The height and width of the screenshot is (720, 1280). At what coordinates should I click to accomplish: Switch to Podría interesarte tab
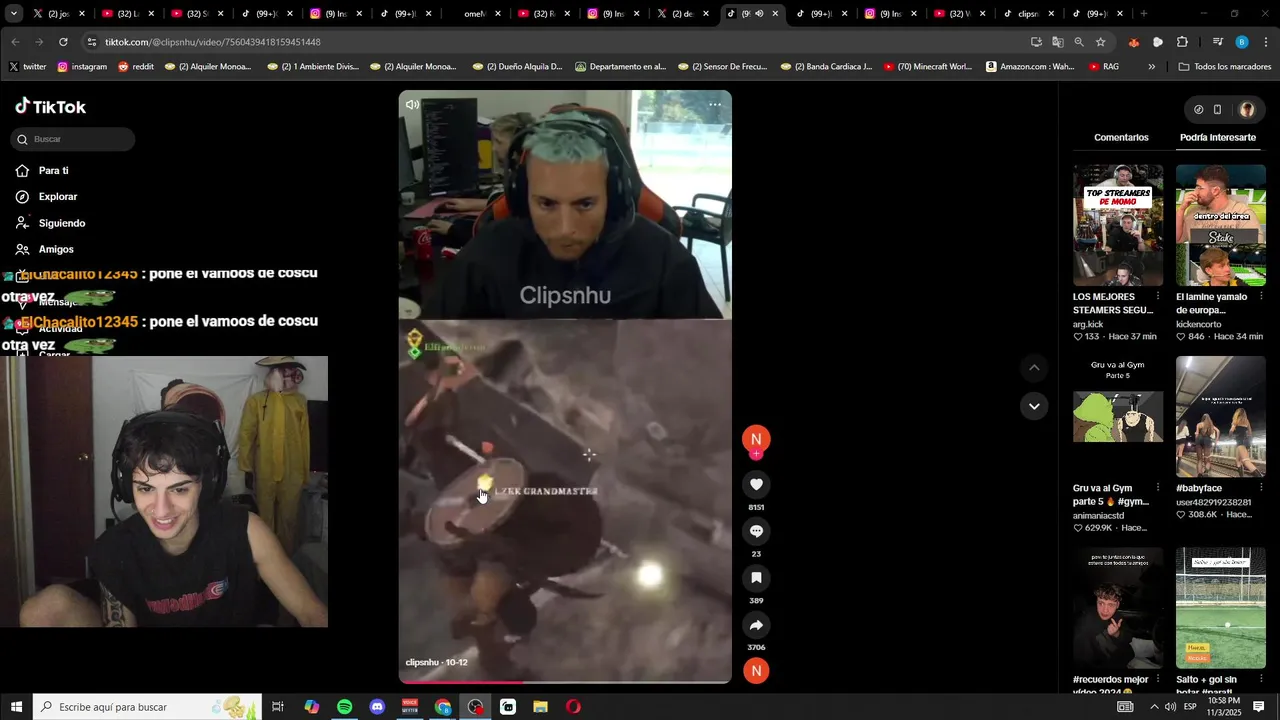click(1217, 138)
